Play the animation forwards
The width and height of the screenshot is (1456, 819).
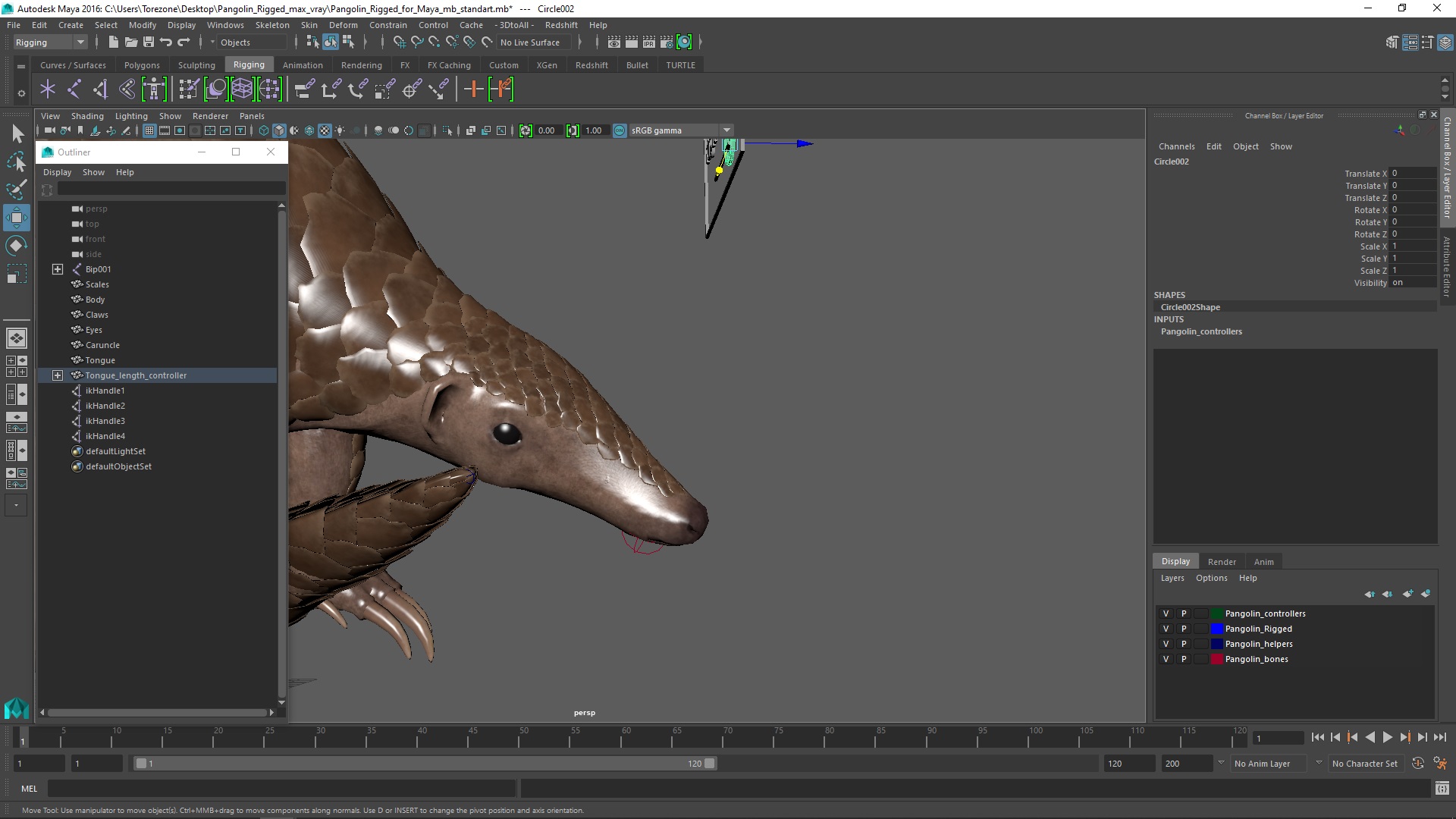pyautogui.click(x=1387, y=737)
